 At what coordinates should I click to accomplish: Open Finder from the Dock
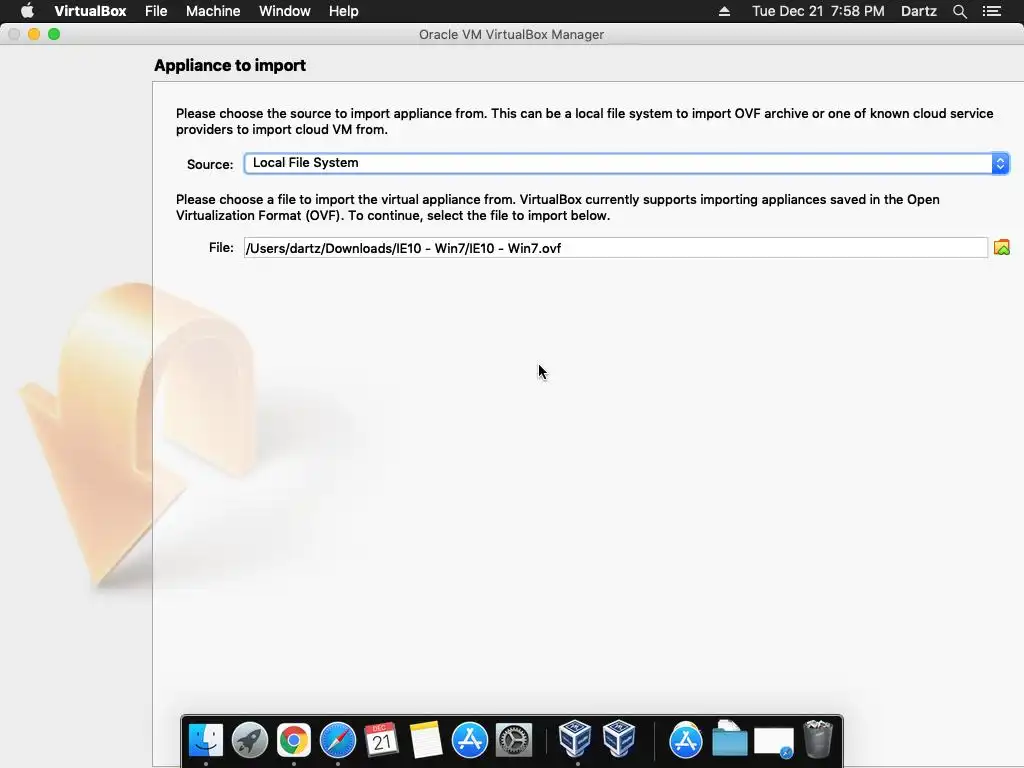pos(206,740)
